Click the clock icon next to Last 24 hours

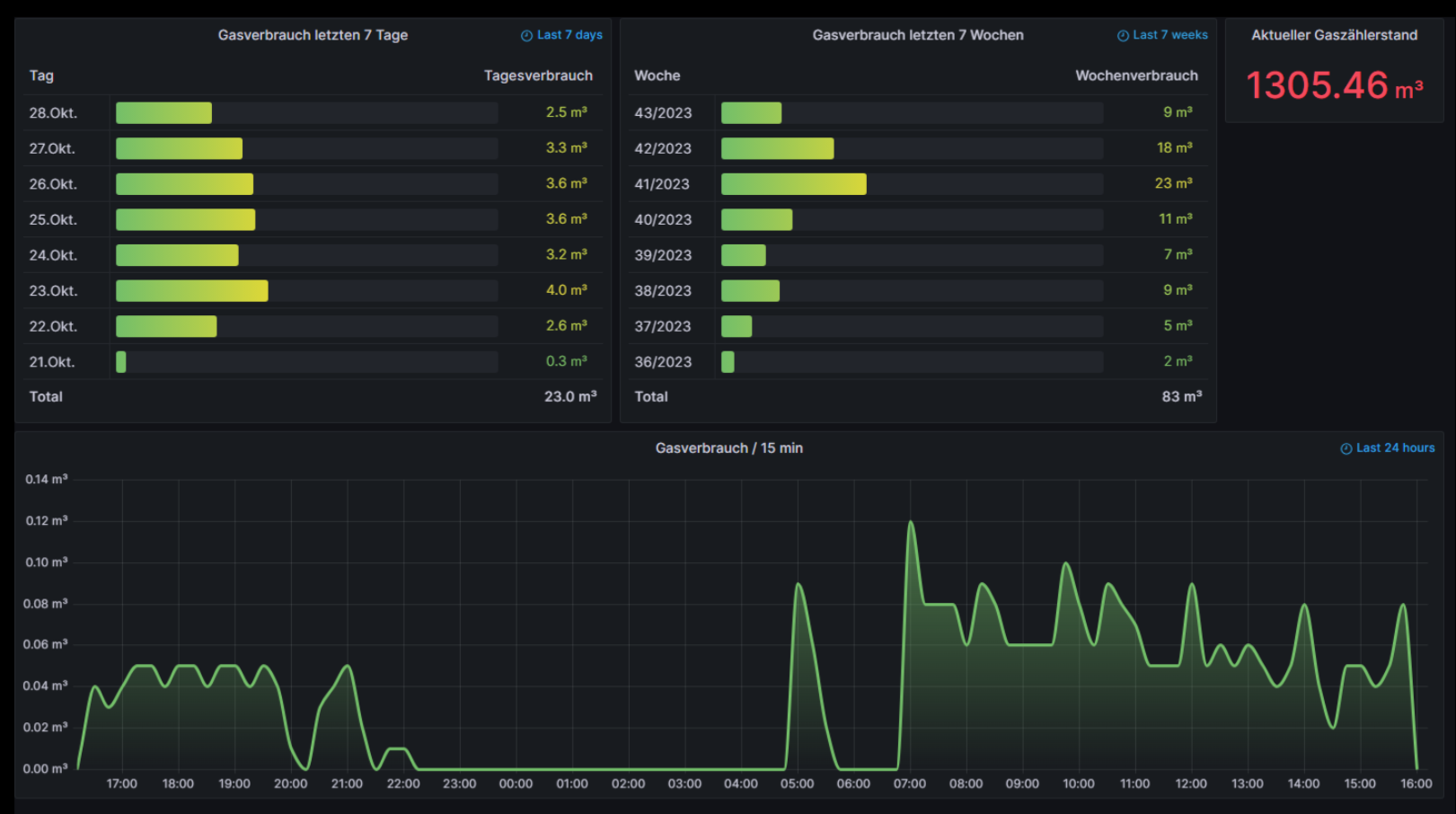pos(1346,449)
